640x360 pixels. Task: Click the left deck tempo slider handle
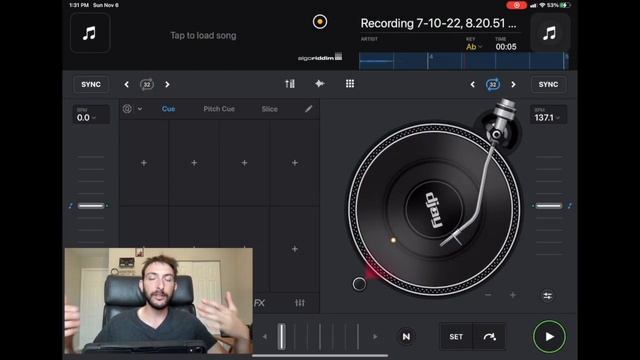91,206
